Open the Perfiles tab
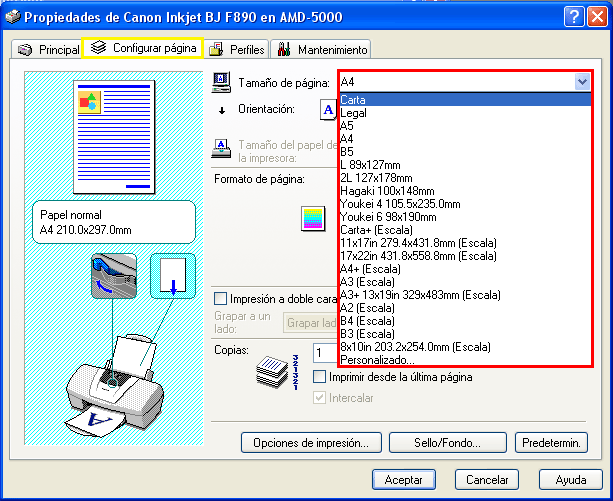The image size is (613, 501). click(236, 49)
